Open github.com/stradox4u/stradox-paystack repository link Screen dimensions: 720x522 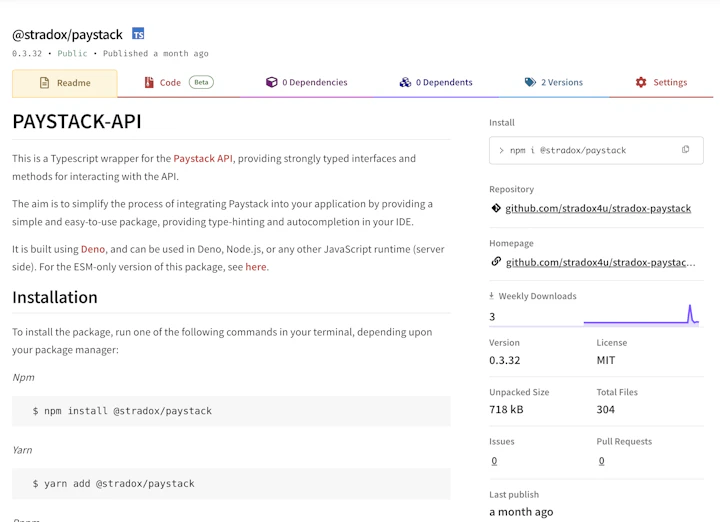(598, 209)
